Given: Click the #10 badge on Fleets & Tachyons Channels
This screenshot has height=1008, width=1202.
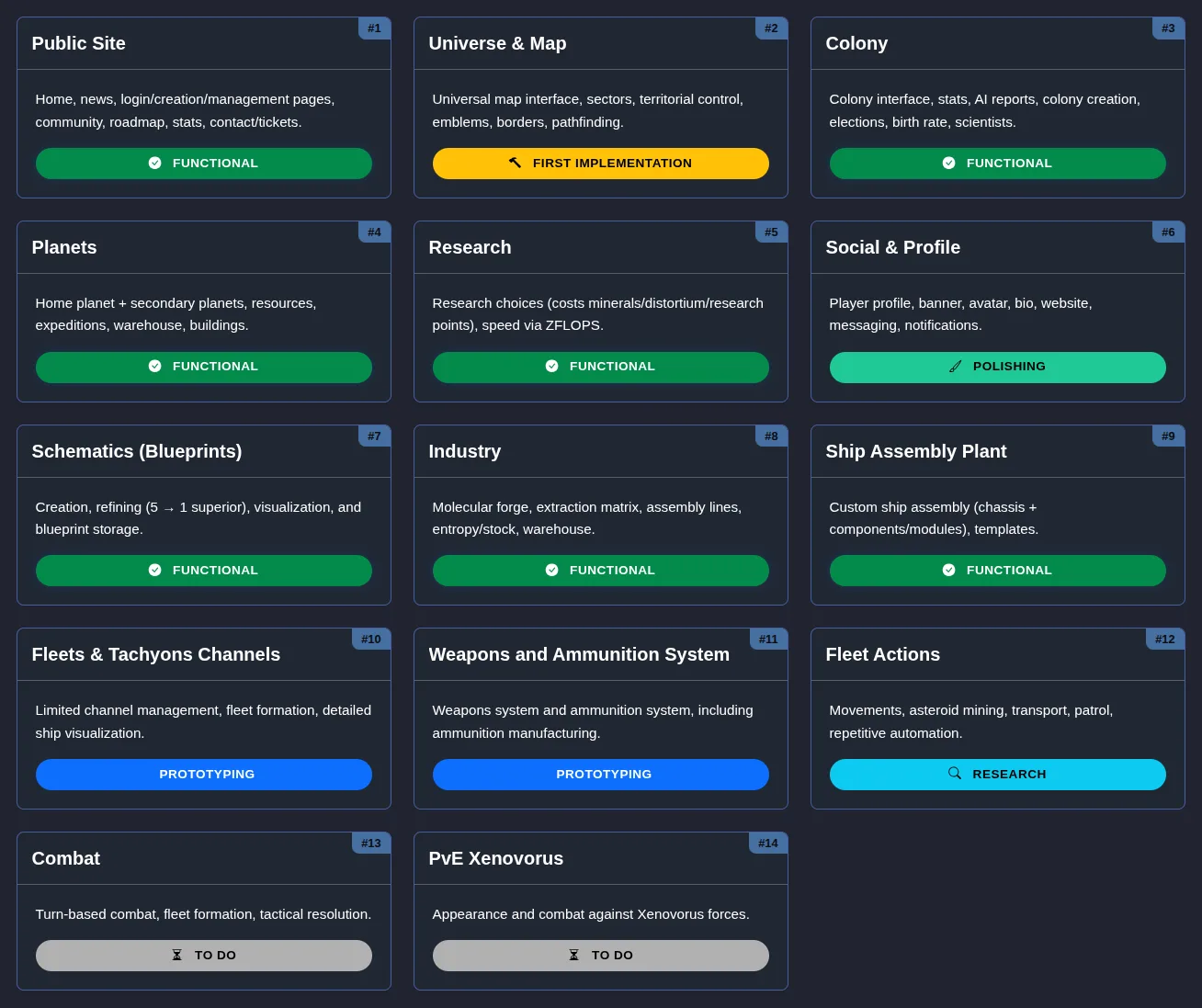Looking at the screenshot, I should (x=371, y=640).
